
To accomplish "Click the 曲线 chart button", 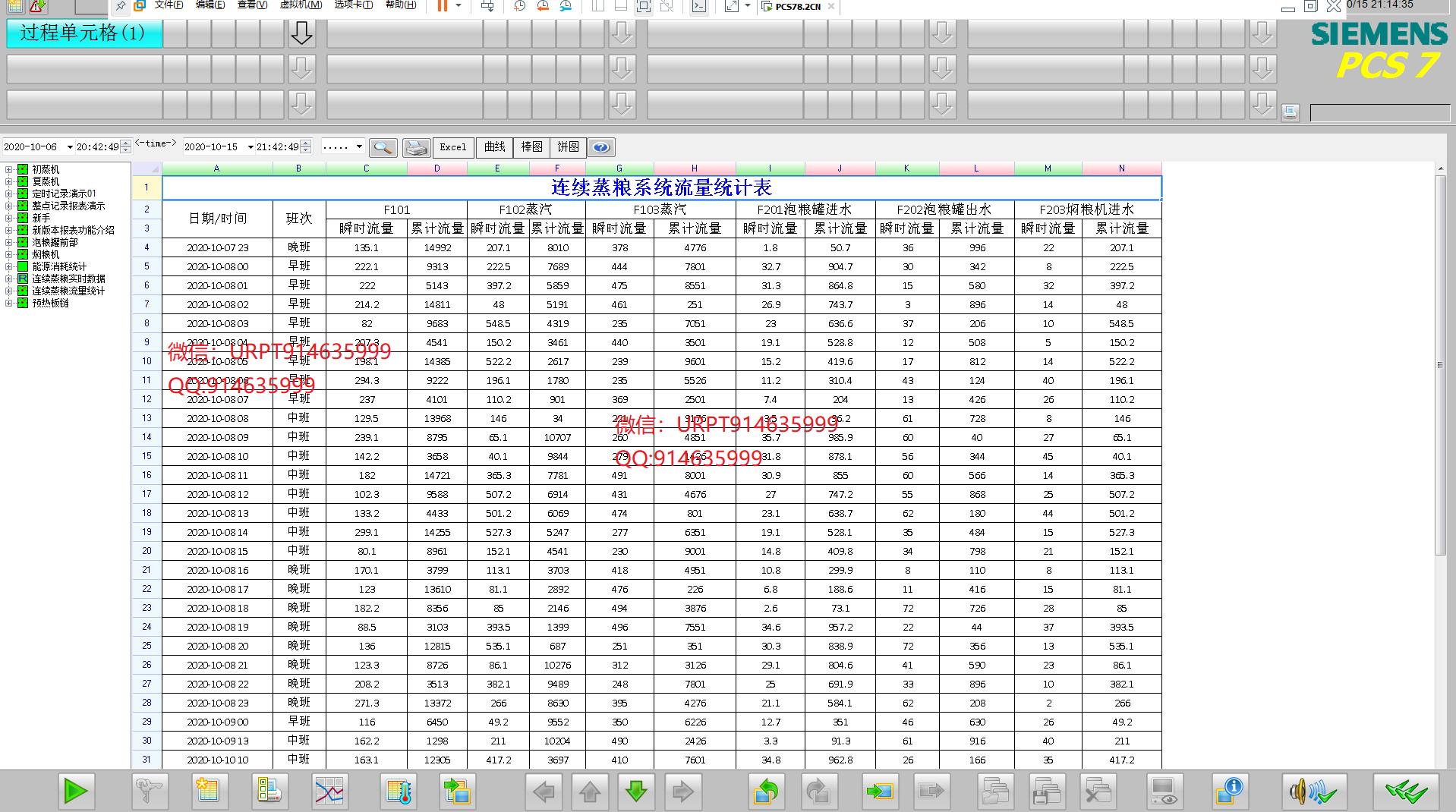I will pos(494,147).
